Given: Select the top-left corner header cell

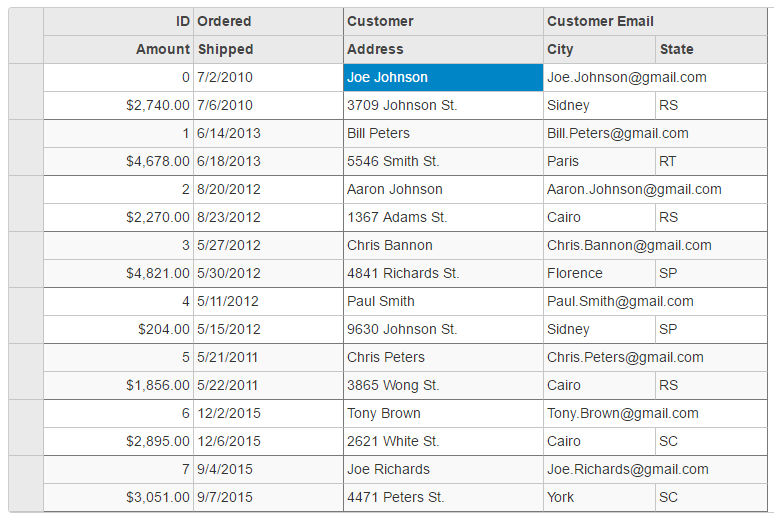Looking at the screenshot, I should pos(25,35).
